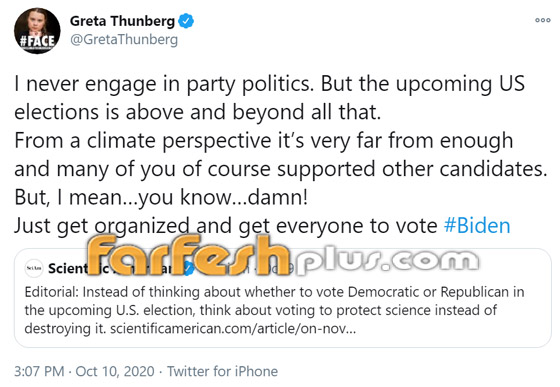Click the line 'and many of you of course'

(x=280, y=169)
